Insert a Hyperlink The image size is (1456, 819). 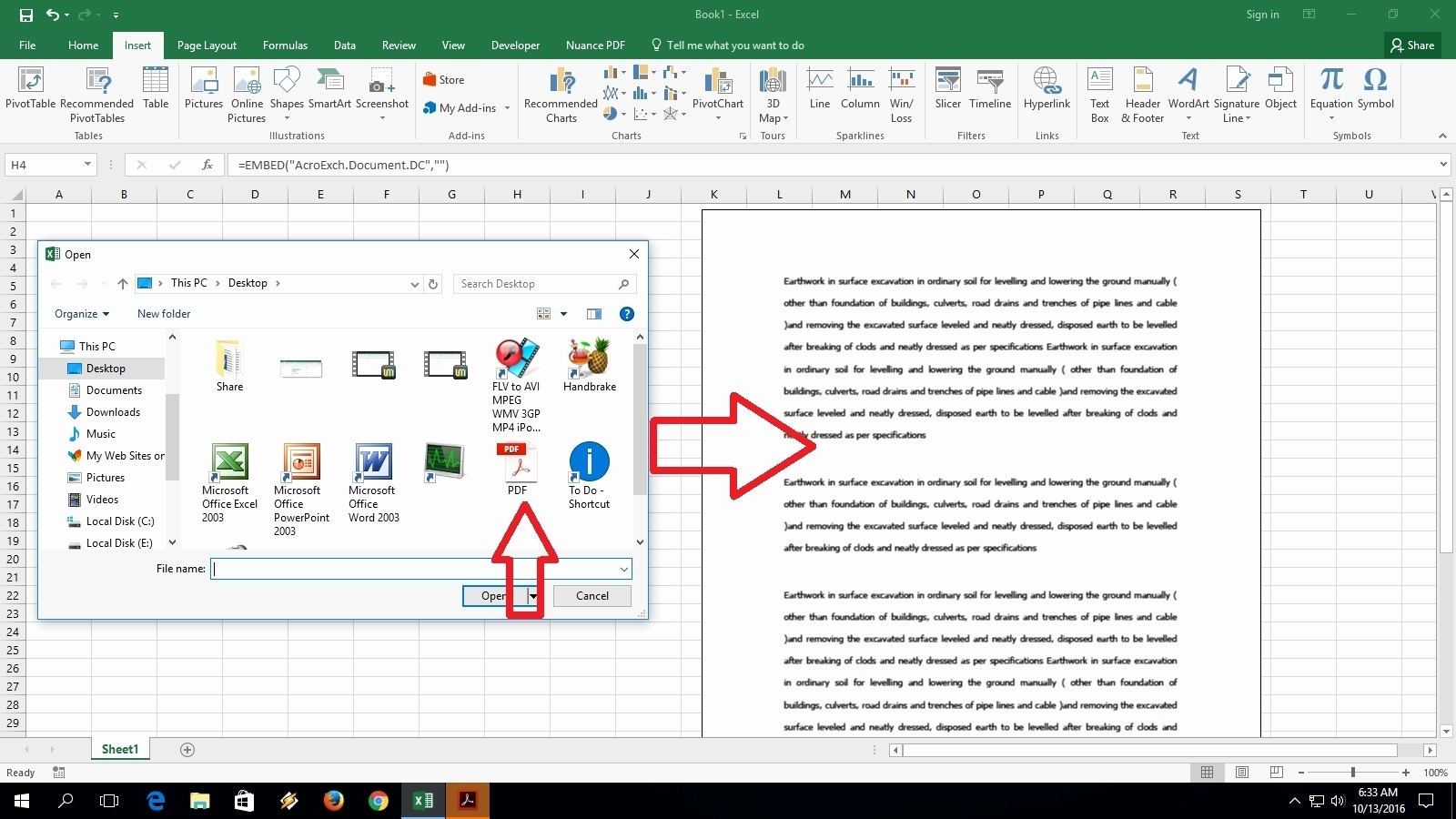[x=1046, y=91]
